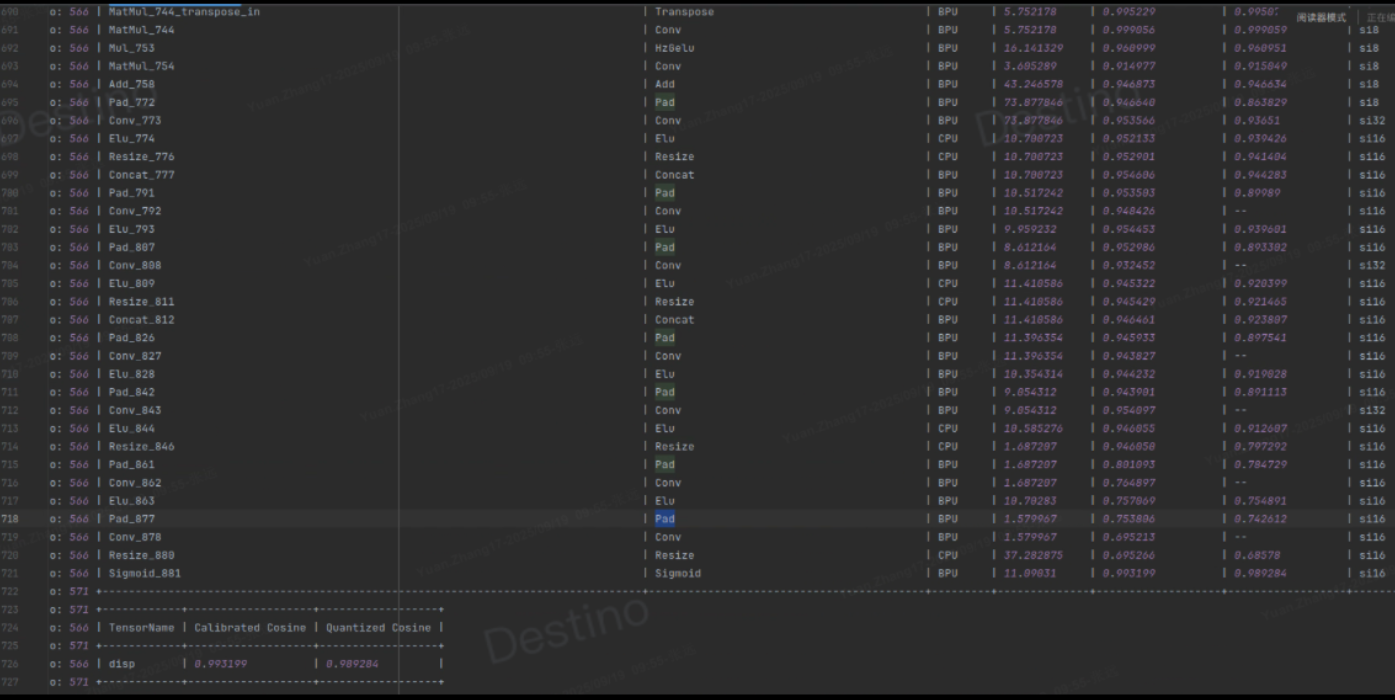Viewport: 1395px width, 700px height.
Task: Select node name MatMul_744_transpose_in
Action: [184, 12]
